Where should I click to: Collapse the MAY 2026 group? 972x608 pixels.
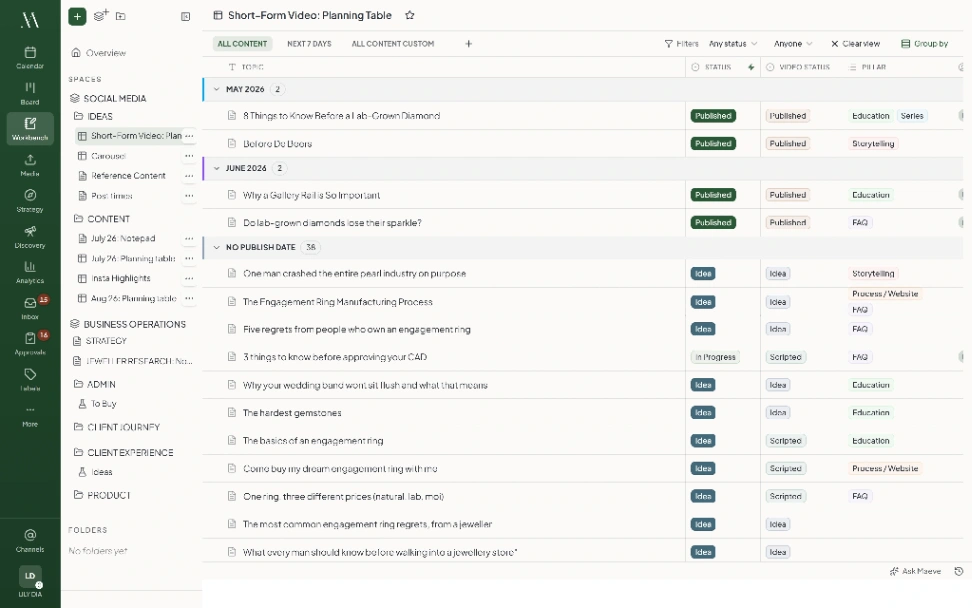click(x=216, y=89)
